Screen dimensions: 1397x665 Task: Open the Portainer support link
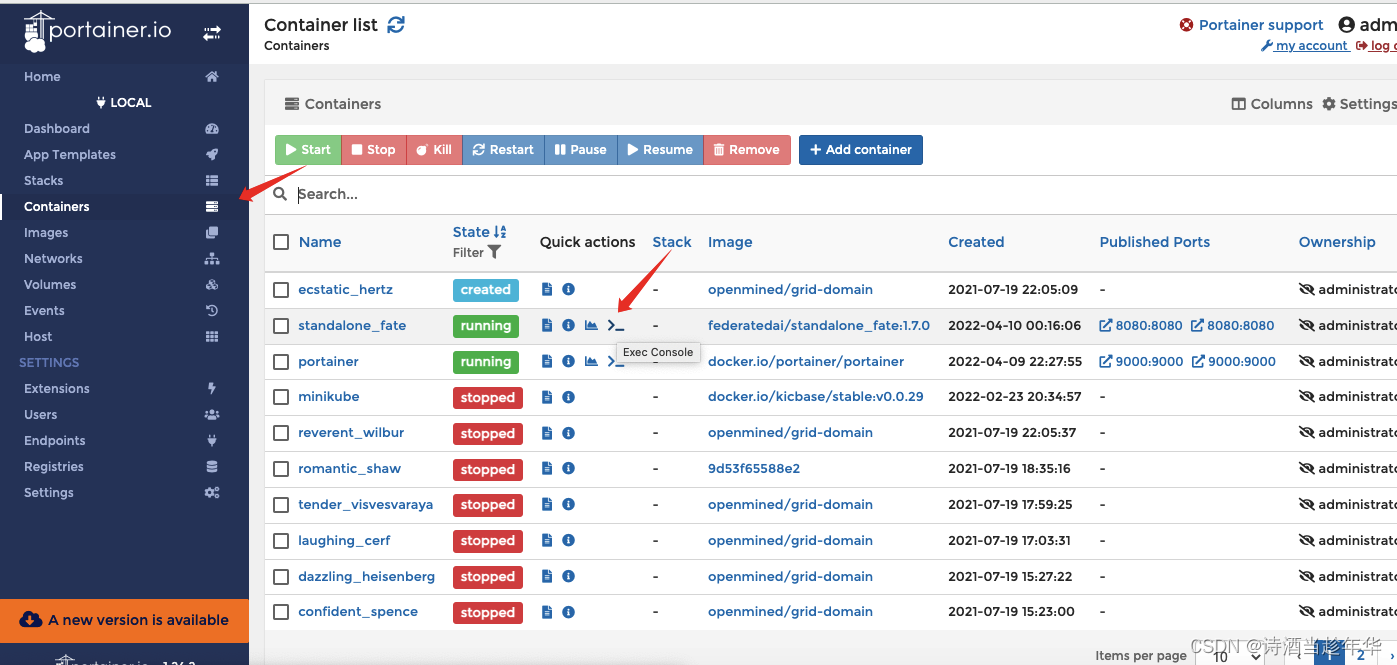(x=1251, y=25)
